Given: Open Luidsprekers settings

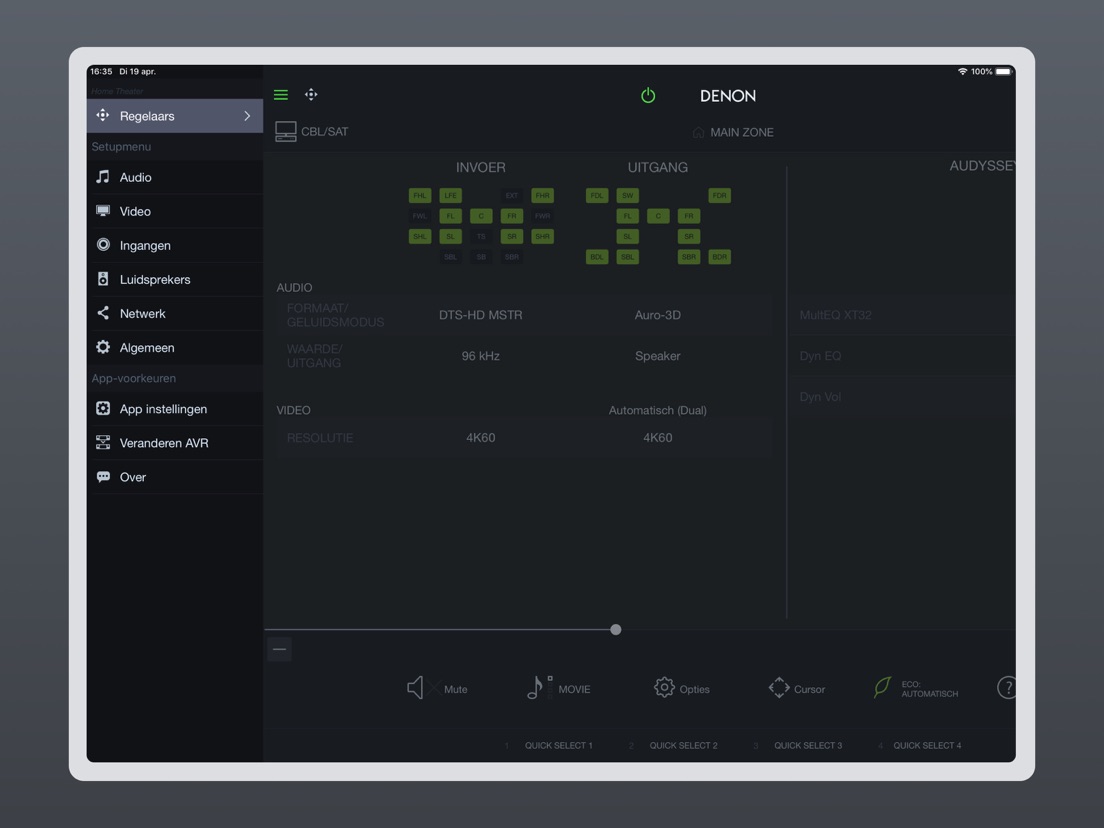Looking at the screenshot, I should click(x=175, y=280).
